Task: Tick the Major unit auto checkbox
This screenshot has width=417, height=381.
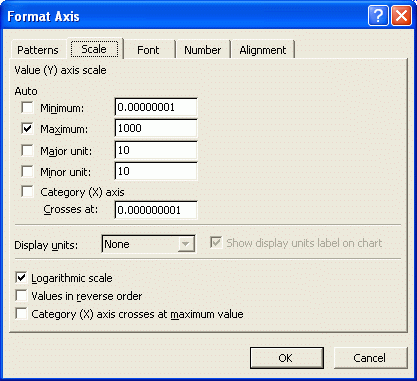Action: 27,150
